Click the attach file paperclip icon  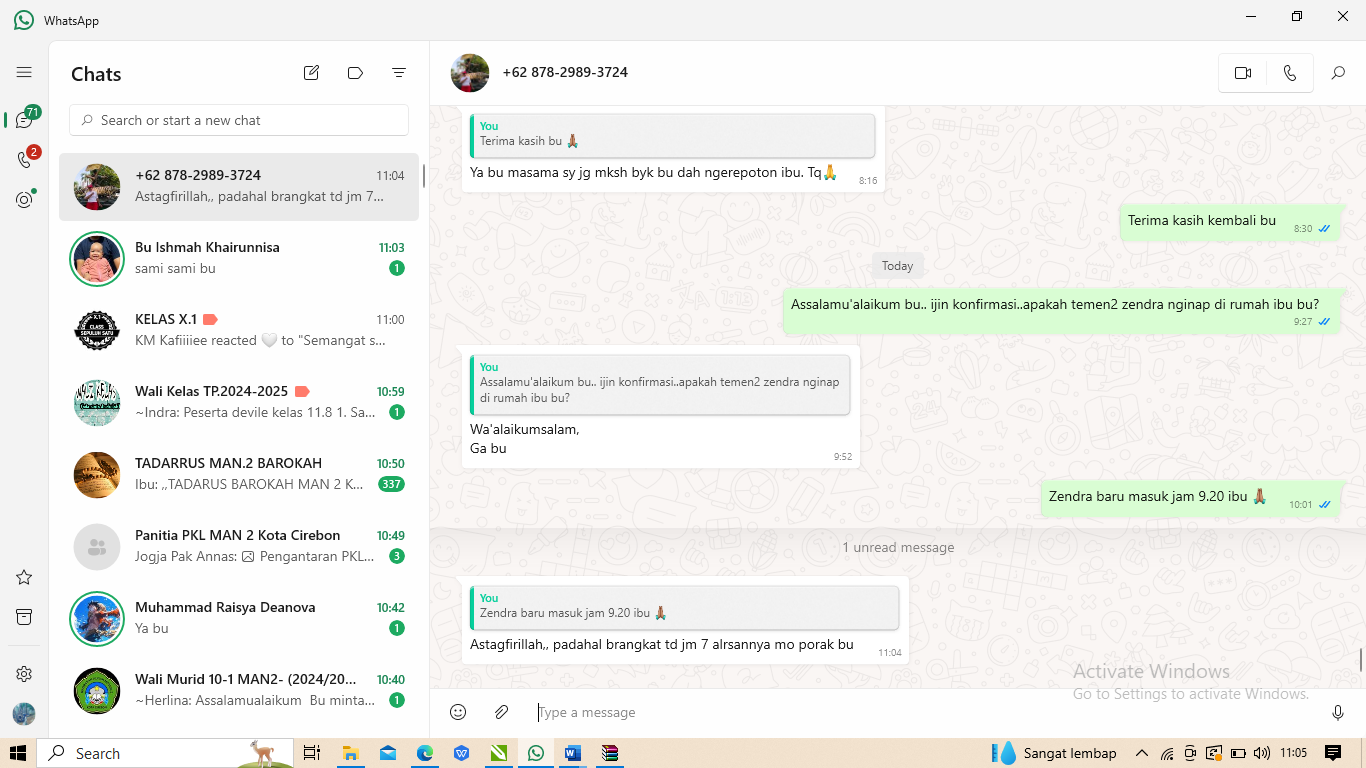tap(502, 712)
